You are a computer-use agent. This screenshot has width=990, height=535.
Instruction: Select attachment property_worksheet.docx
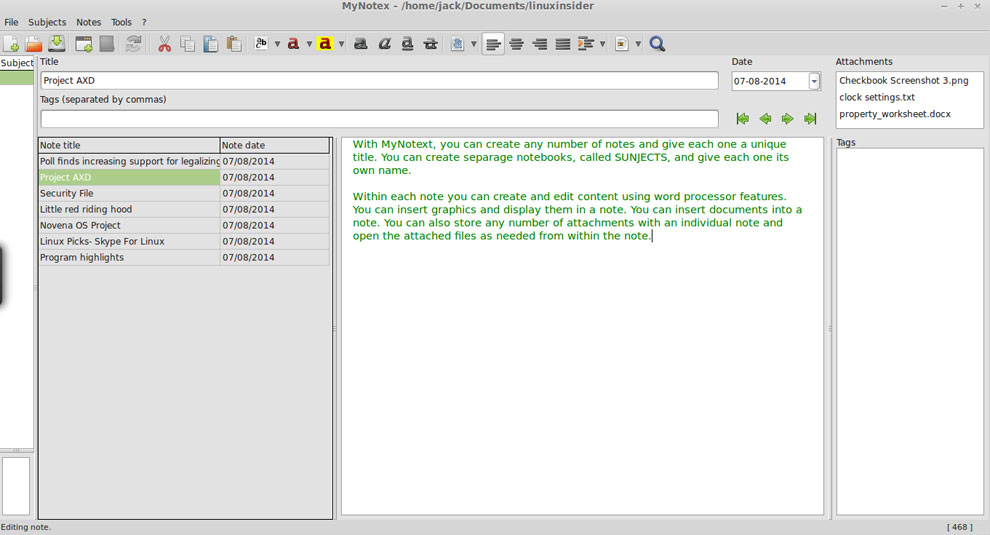tap(895, 114)
